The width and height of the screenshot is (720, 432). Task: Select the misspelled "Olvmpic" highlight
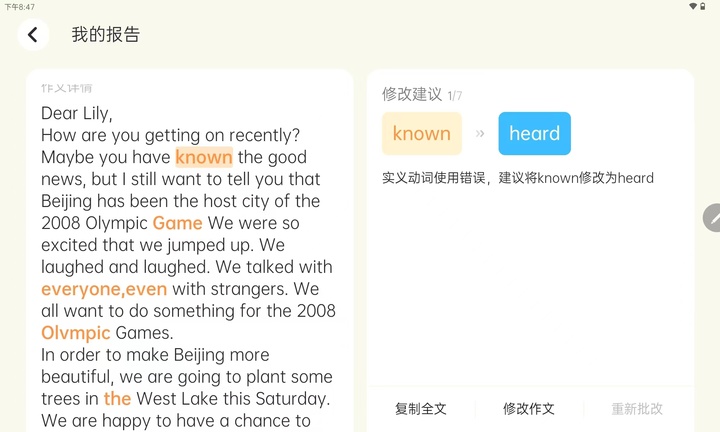tap(76, 333)
